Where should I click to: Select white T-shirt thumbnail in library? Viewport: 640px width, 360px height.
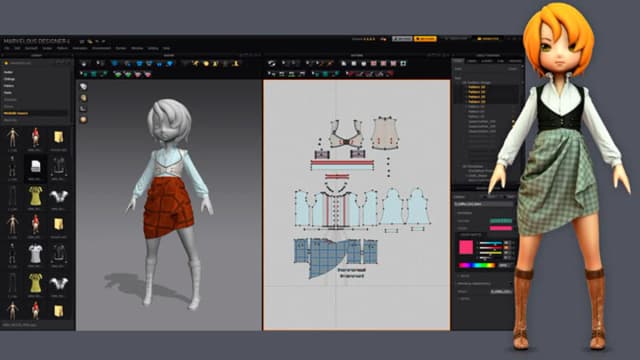pos(35,254)
